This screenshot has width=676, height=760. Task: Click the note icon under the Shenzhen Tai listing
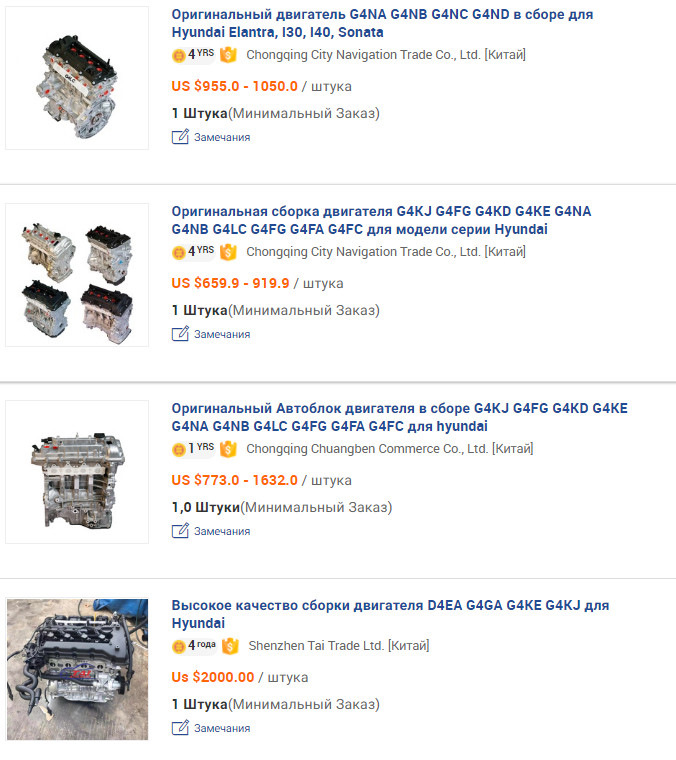pyautogui.click(x=180, y=728)
